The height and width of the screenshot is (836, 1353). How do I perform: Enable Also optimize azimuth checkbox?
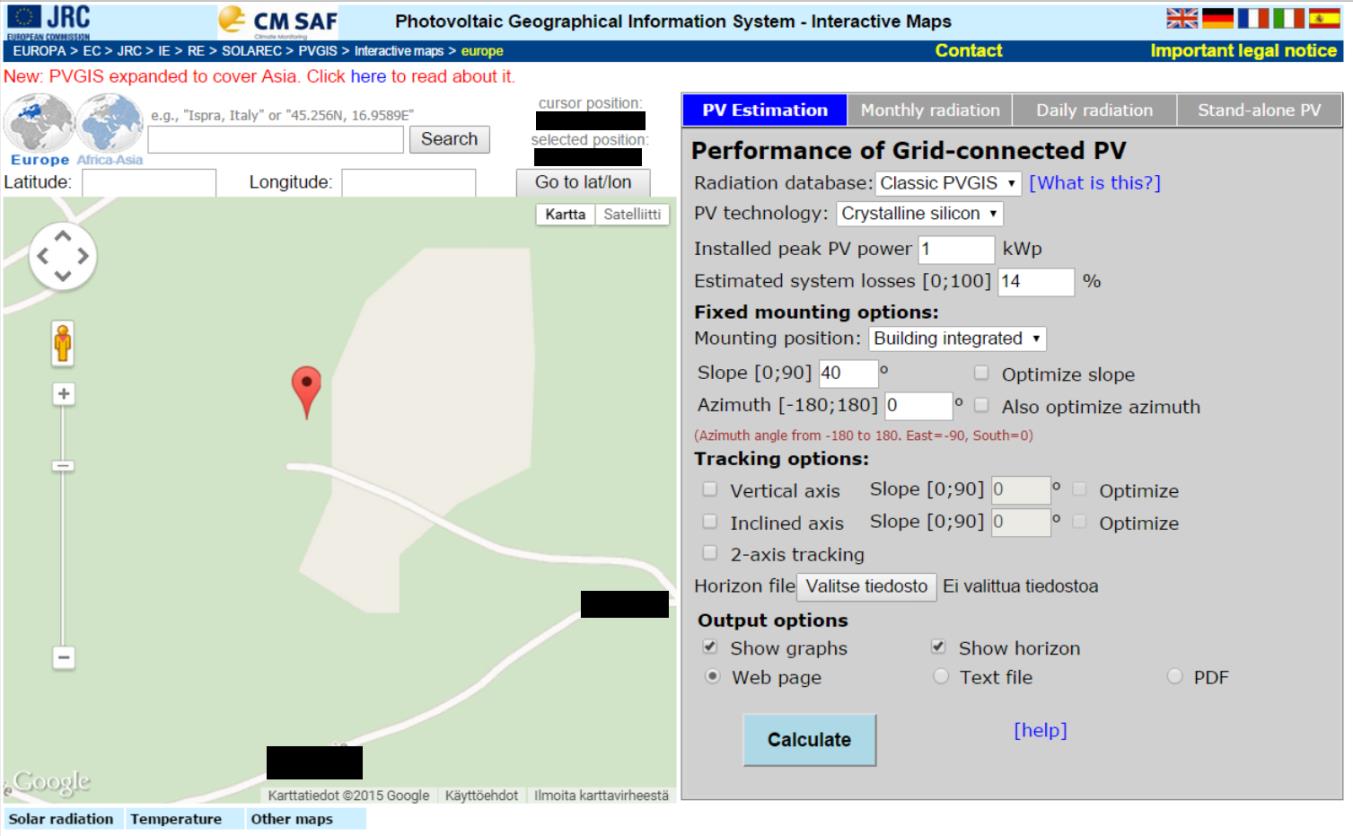pyautogui.click(x=982, y=406)
